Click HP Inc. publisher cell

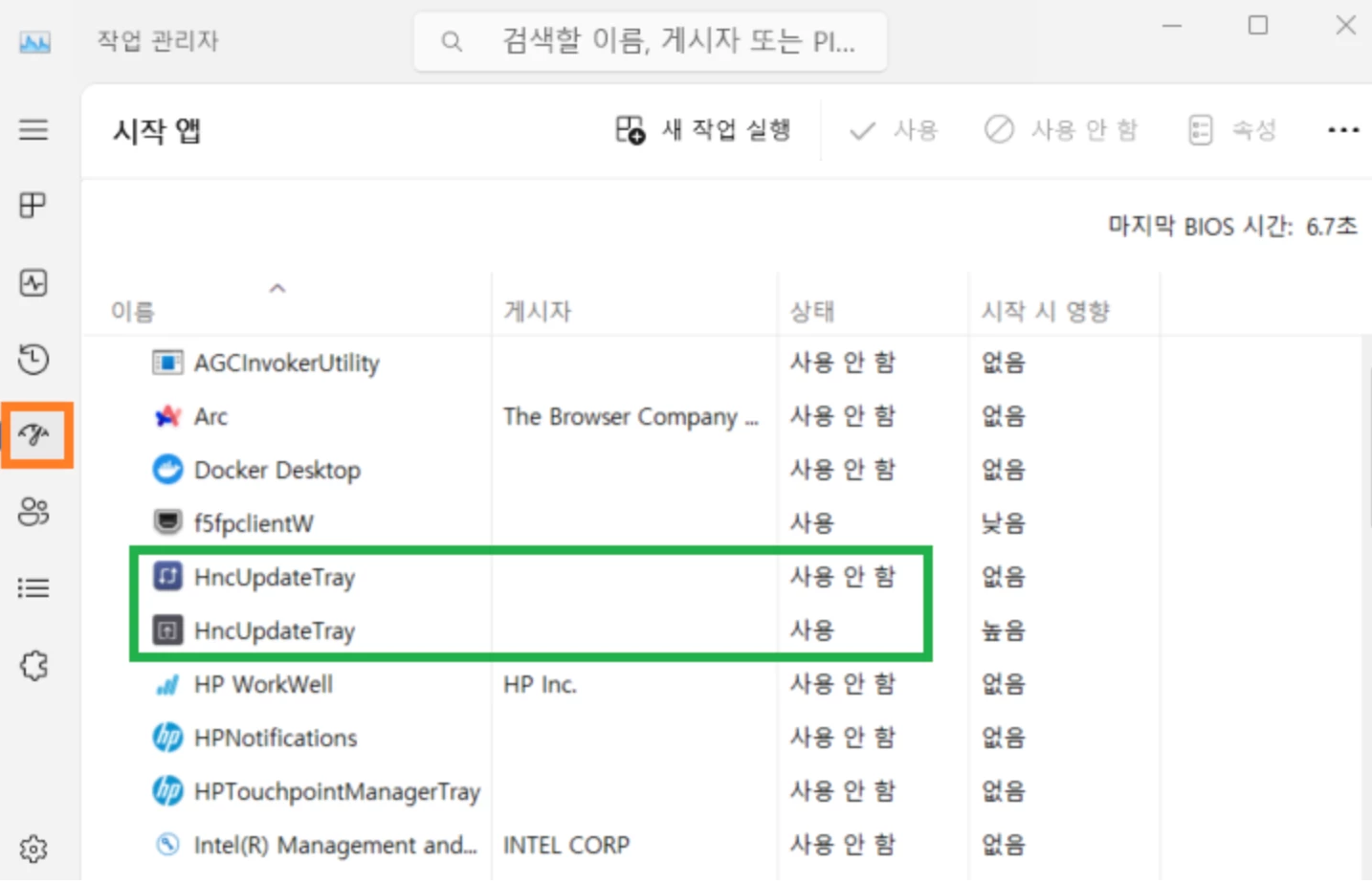(x=540, y=684)
